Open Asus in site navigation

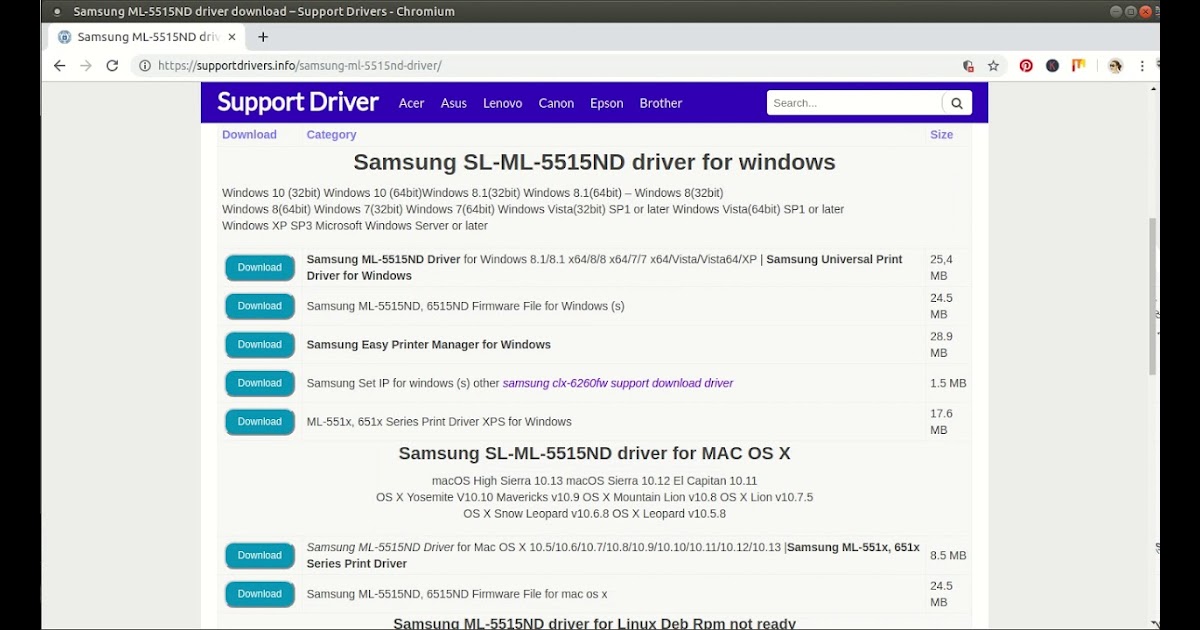pyautogui.click(x=454, y=103)
